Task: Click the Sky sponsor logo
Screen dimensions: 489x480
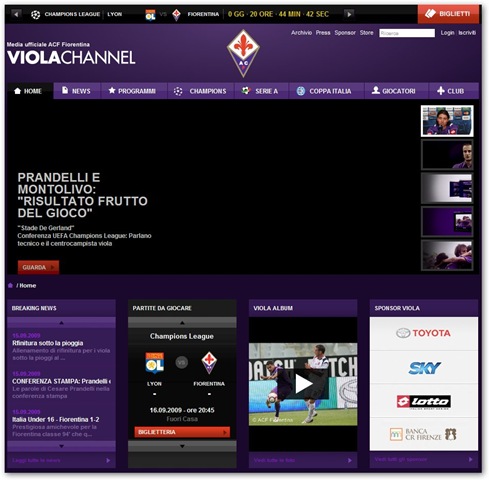Action: pyautogui.click(x=424, y=368)
